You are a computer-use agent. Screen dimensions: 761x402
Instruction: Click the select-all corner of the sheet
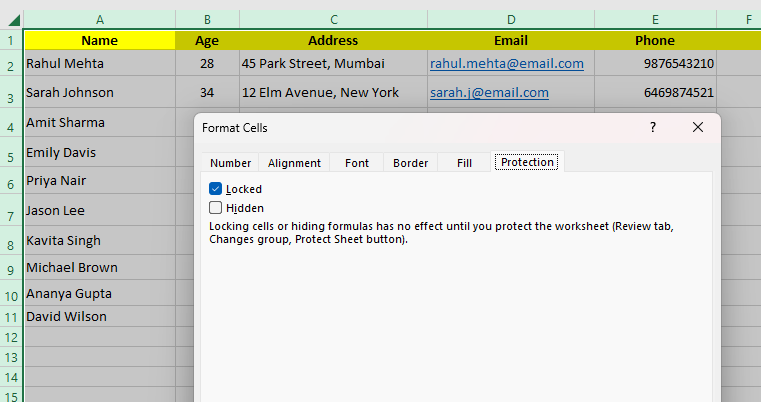[x=10, y=19]
